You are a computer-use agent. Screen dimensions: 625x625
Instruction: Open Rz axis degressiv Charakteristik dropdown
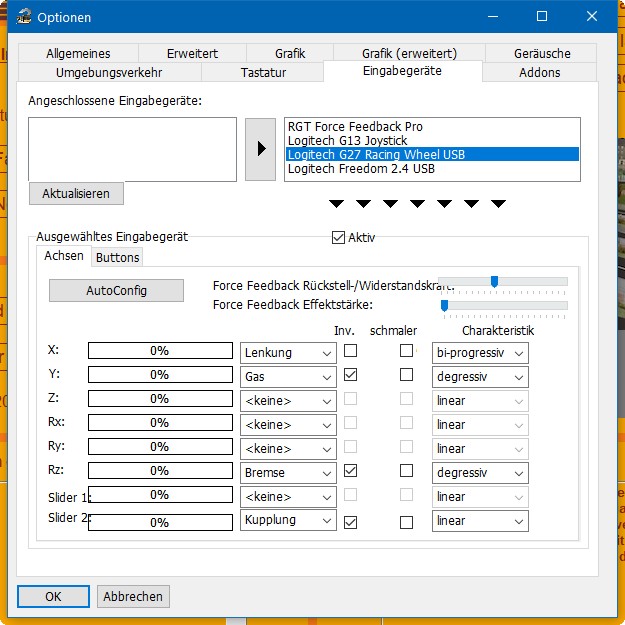pos(480,472)
